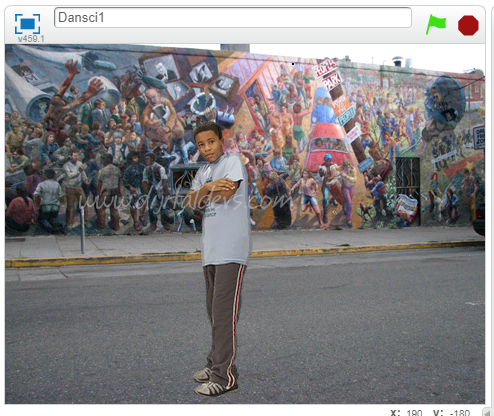Collapse the stage with the corner triangle
Image resolution: width=494 pixels, height=416 pixels.
click(x=489, y=412)
